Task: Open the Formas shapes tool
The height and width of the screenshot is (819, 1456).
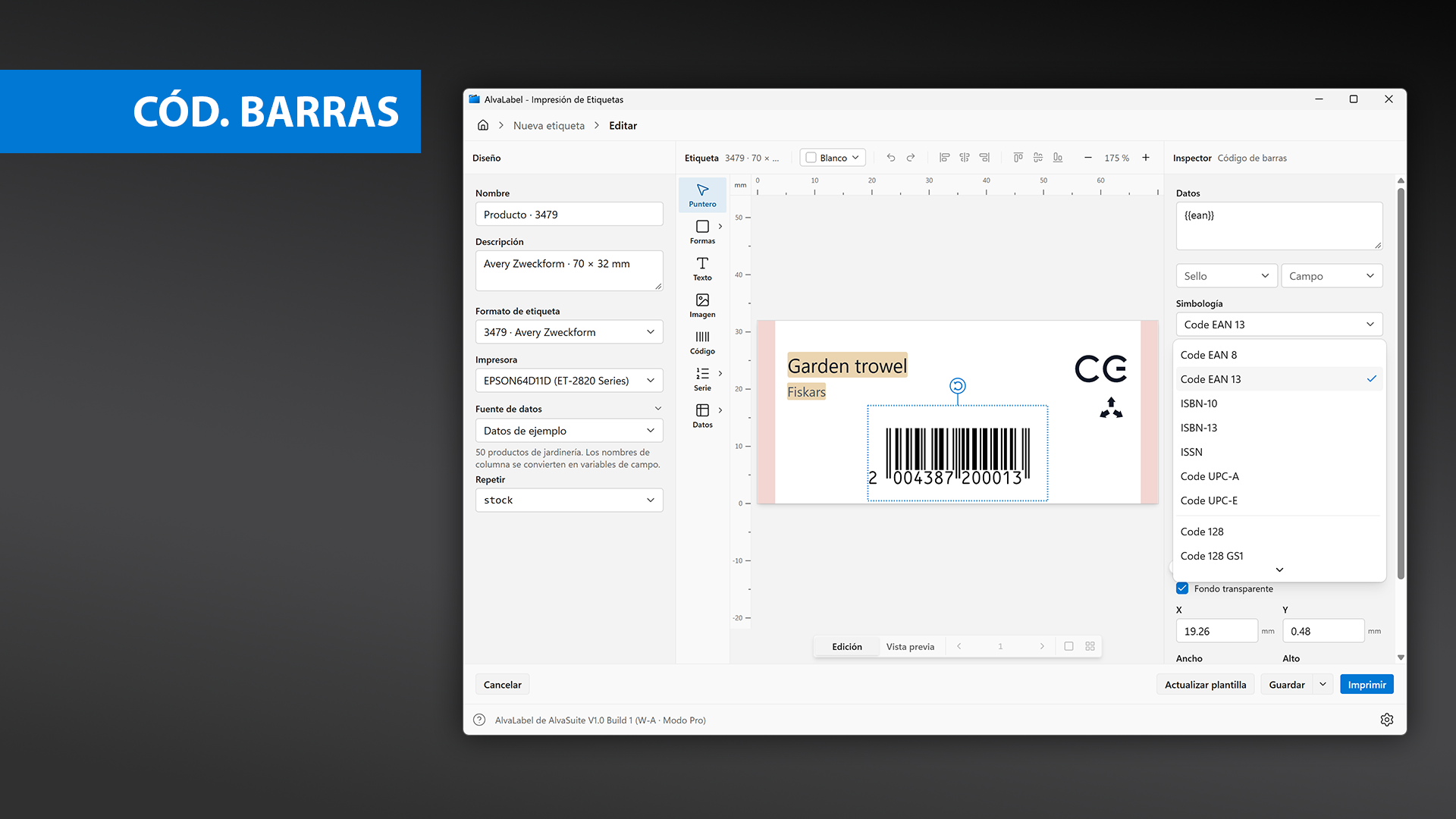Action: coord(702,232)
